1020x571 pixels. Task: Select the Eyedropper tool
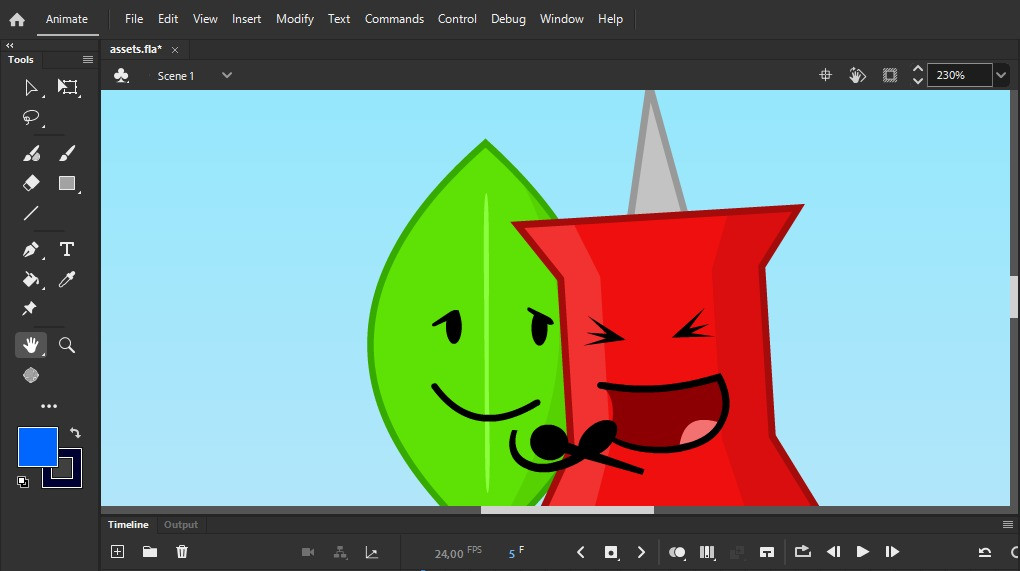[x=67, y=280]
